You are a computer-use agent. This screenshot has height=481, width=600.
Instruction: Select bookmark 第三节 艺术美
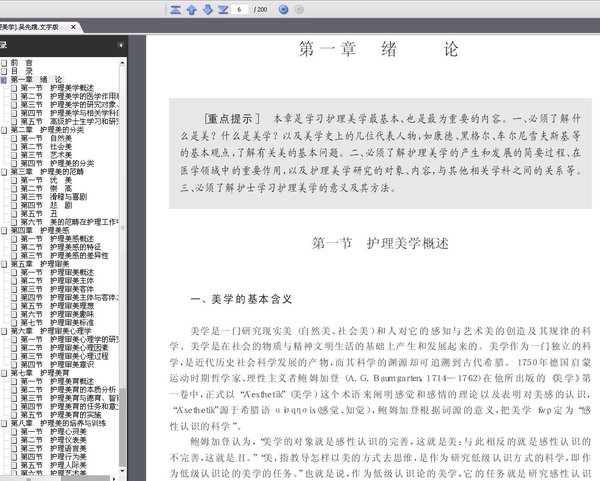[x=46, y=155]
